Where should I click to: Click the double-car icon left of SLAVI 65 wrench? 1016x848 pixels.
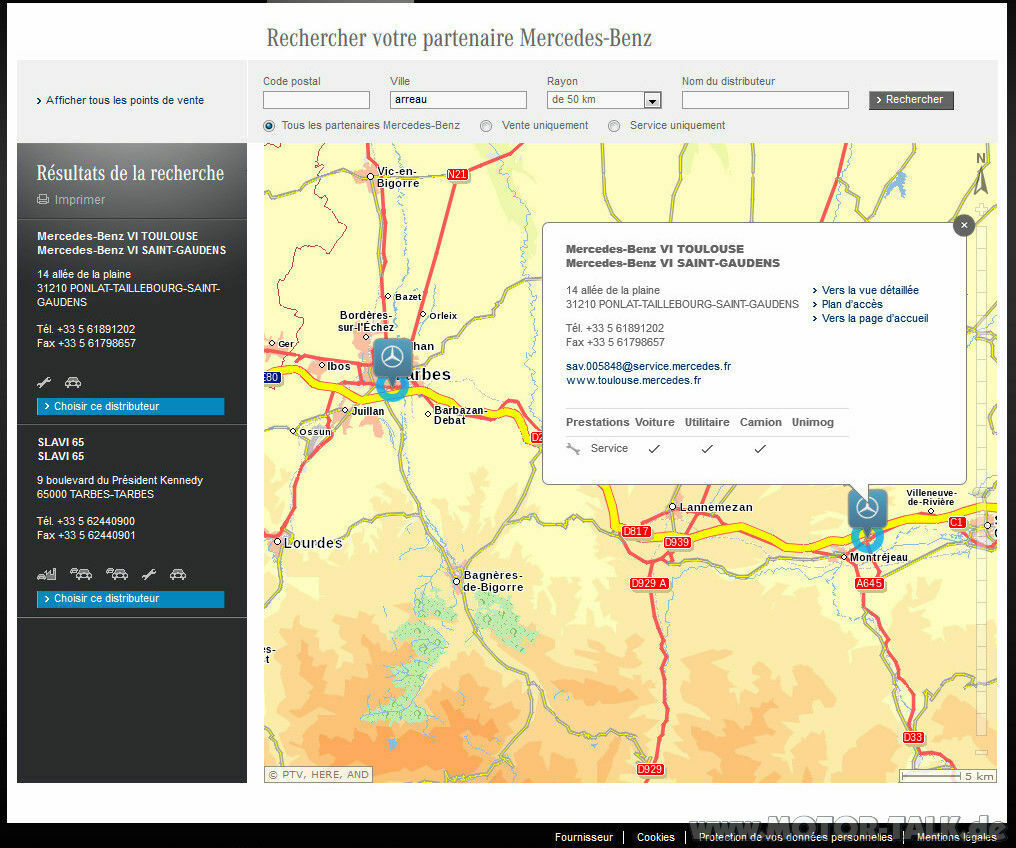point(117,574)
